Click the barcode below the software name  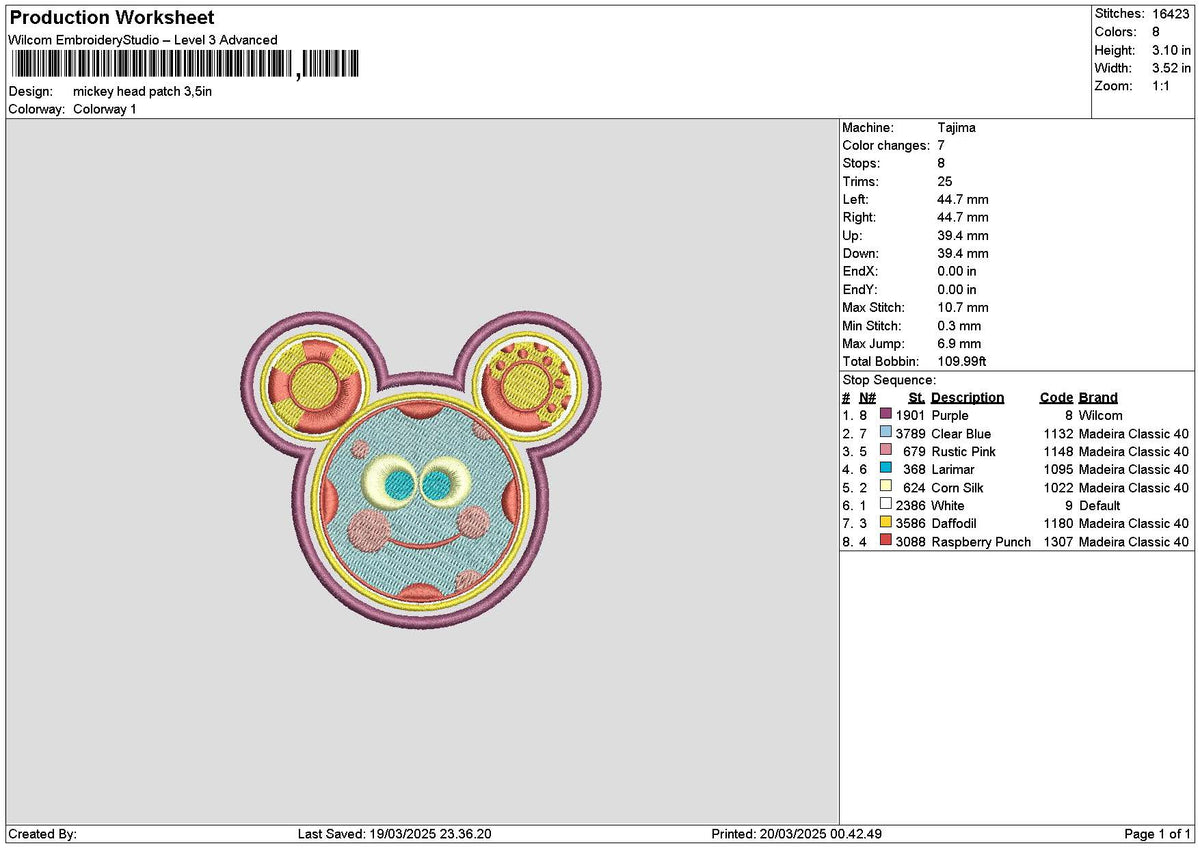pos(185,65)
